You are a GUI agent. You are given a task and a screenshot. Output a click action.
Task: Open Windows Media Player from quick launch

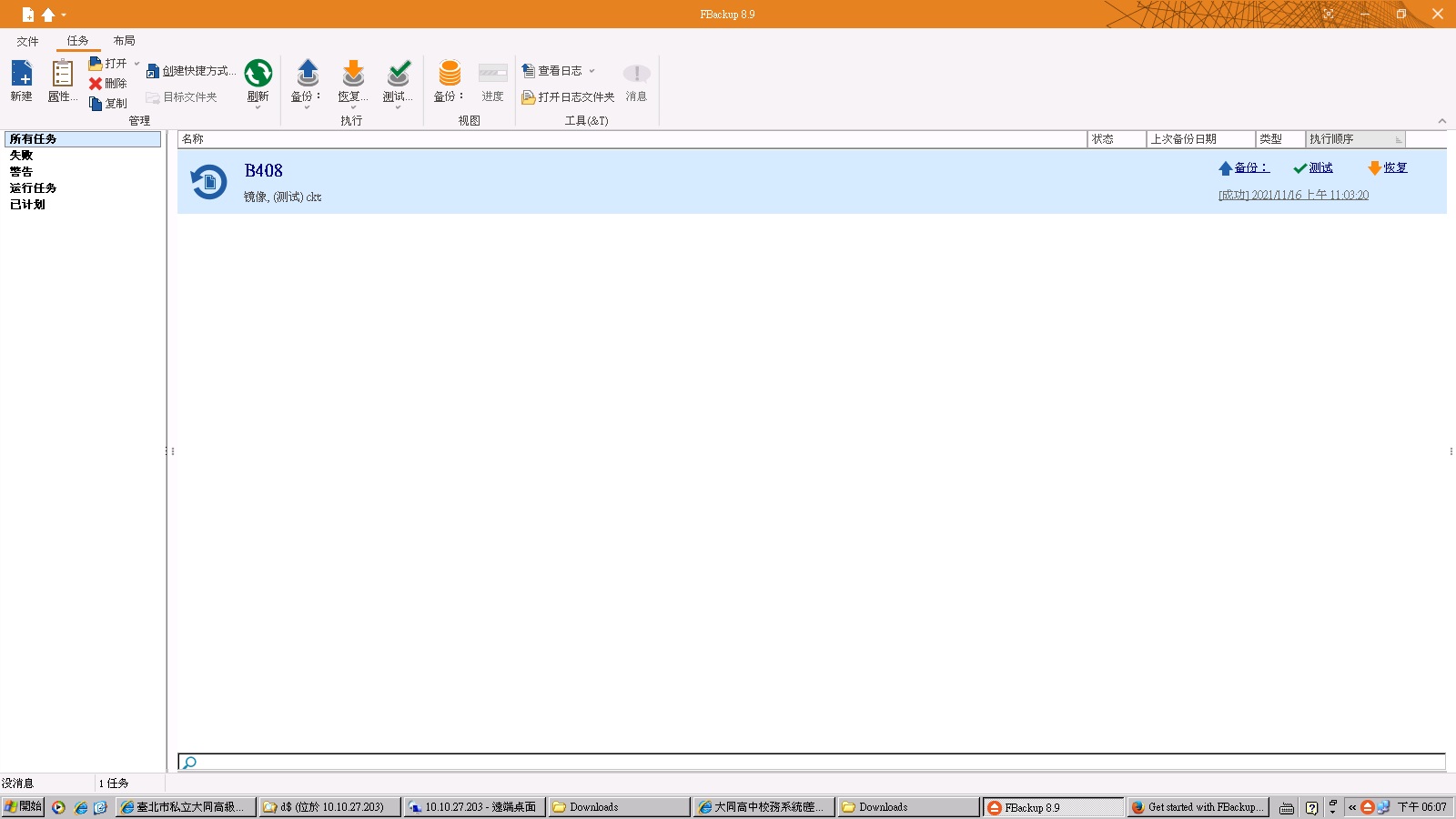click(58, 807)
